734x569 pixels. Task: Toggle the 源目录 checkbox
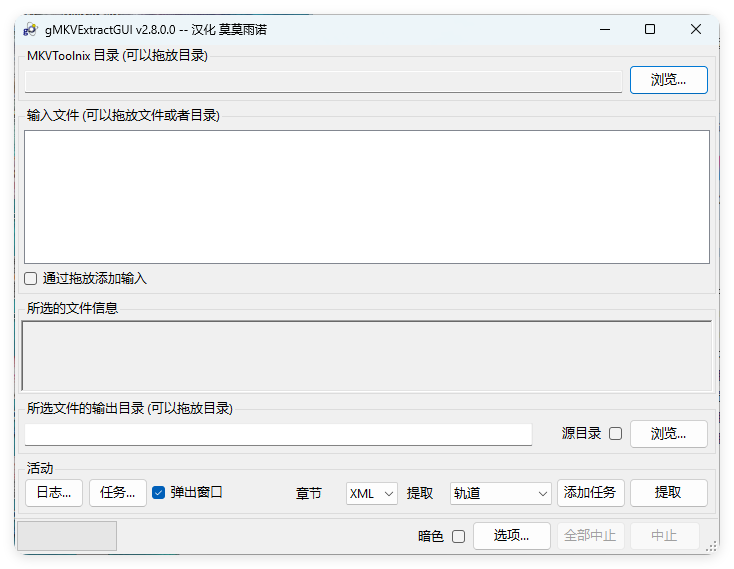click(615, 434)
